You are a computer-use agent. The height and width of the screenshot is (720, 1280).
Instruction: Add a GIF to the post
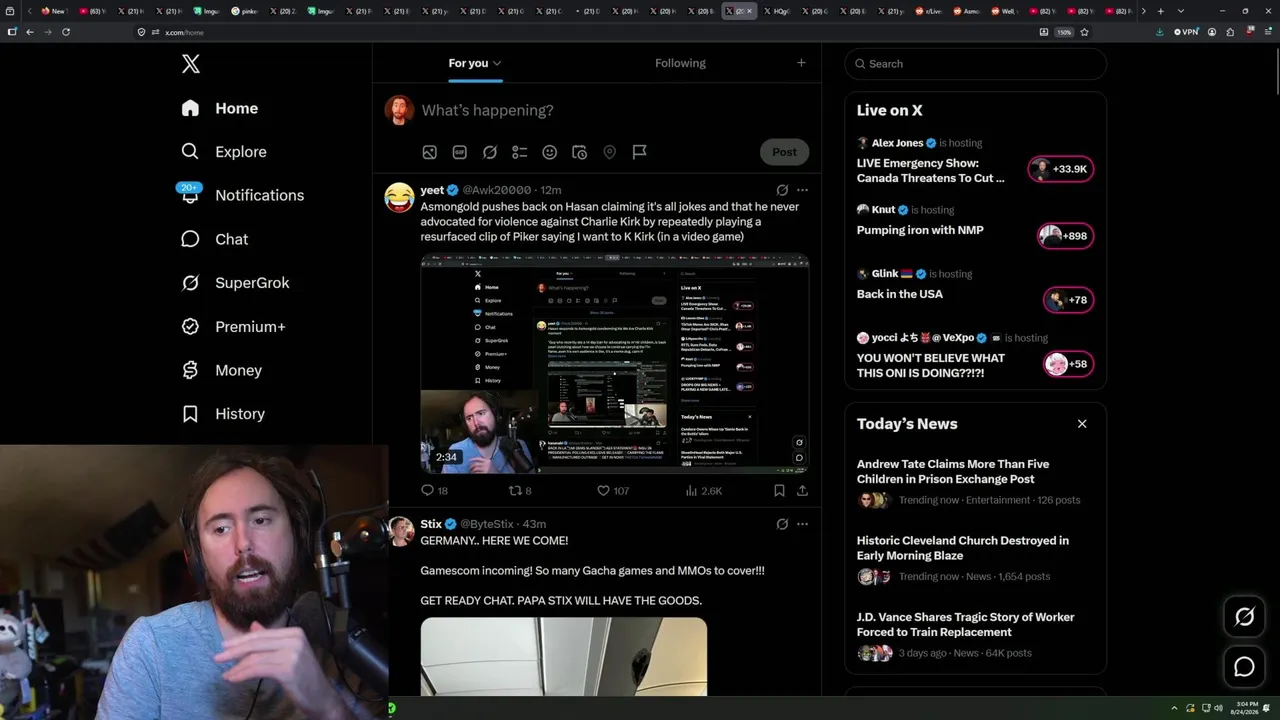pyautogui.click(x=459, y=152)
